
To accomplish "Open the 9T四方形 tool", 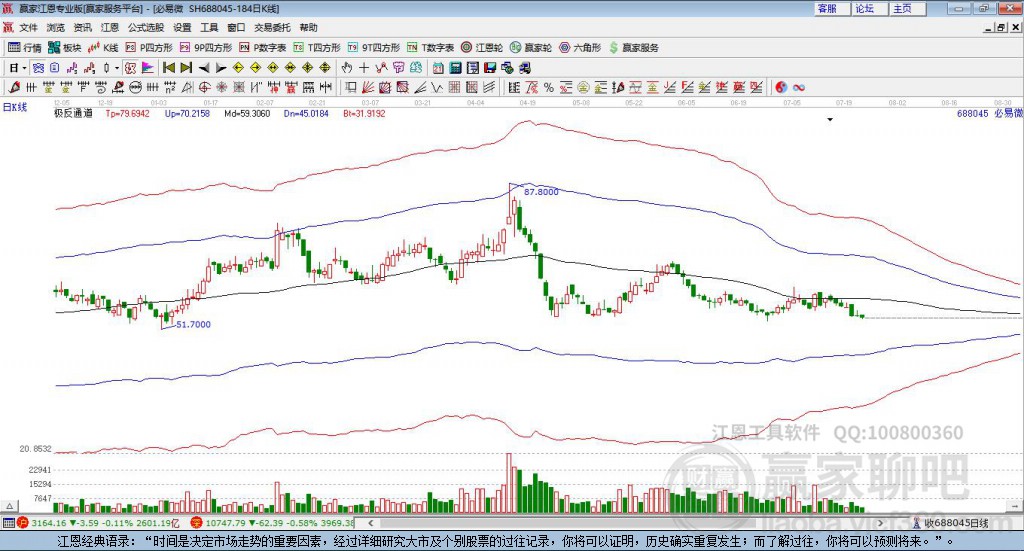I will point(374,48).
